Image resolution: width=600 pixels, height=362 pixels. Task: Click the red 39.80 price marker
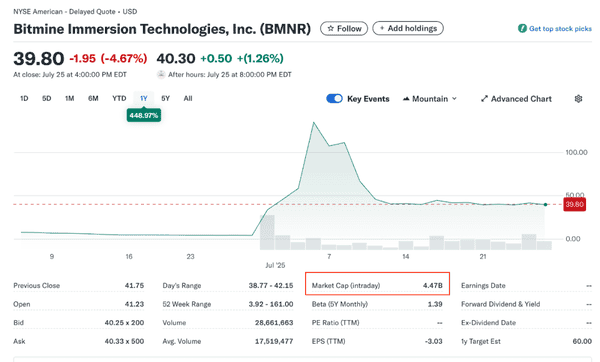(574, 204)
